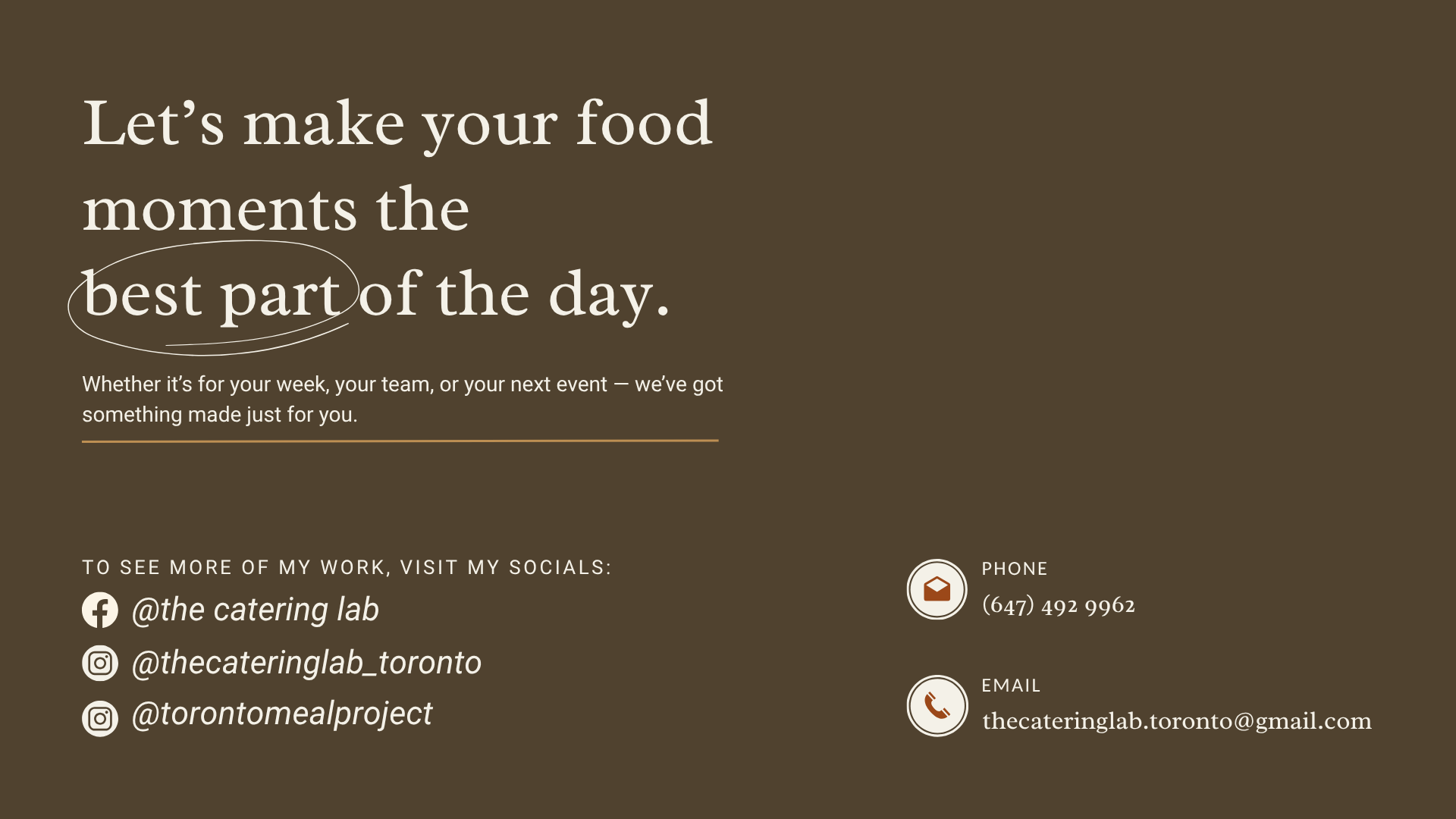Select the "TO SEE MORE OF MY WORK" heading
This screenshot has height=819, width=1456.
point(347,567)
